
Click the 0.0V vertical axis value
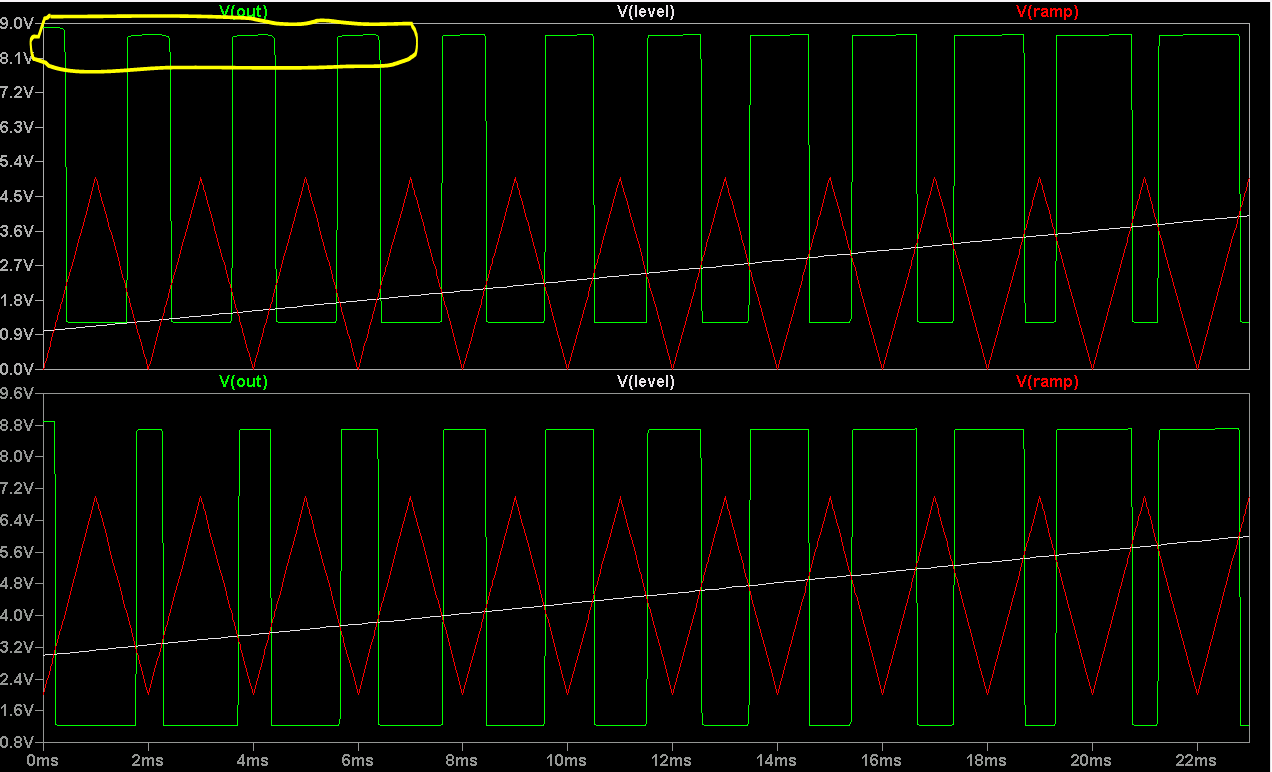[x=17, y=369]
